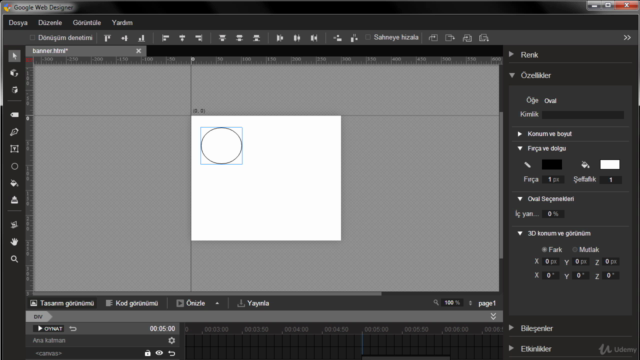
Task: Select the Pen tool
Action: pyautogui.click(x=14, y=132)
